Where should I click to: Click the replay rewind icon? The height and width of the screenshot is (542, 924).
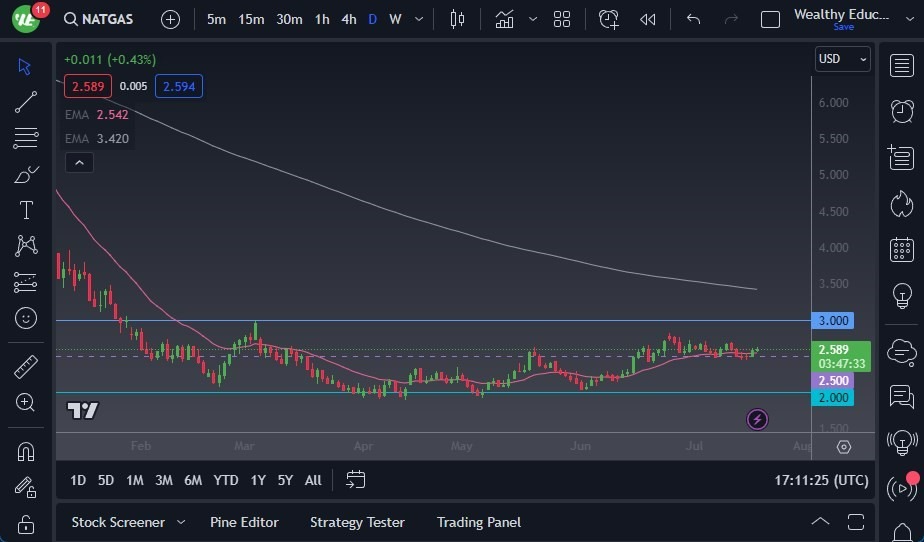pyautogui.click(x=648, y=19)
